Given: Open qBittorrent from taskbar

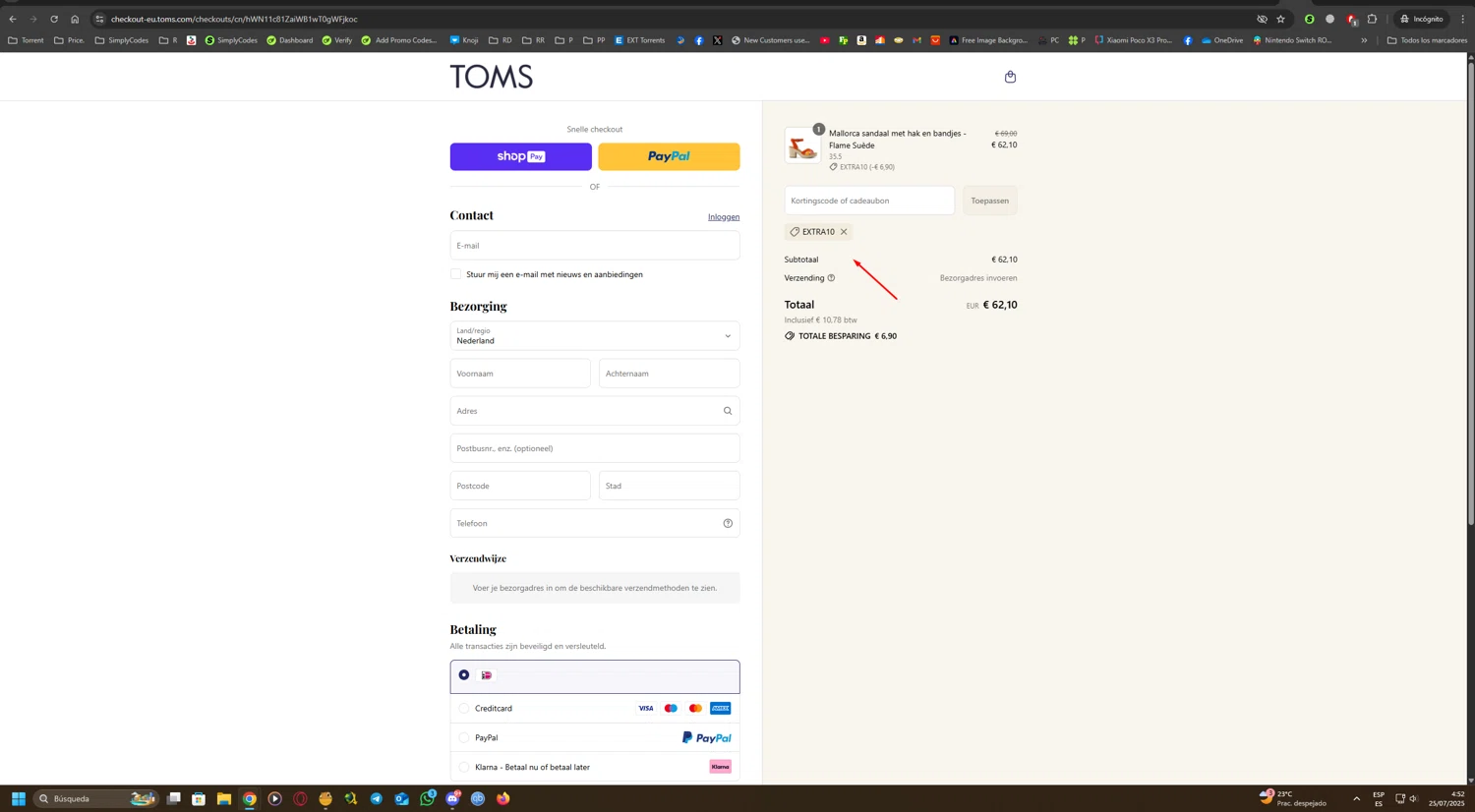Looking at the screenshot, I should [478, 798].
